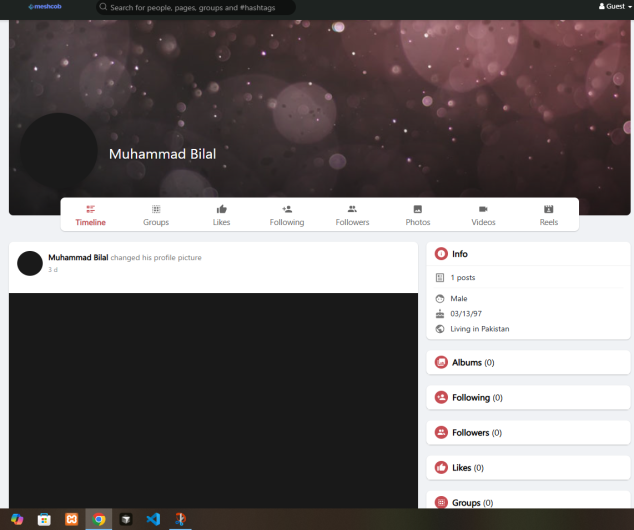Open Visual Studio Code from taskbar
This screenshot has width=634, height=530.
pyautogui.click(x=153, y=519)
